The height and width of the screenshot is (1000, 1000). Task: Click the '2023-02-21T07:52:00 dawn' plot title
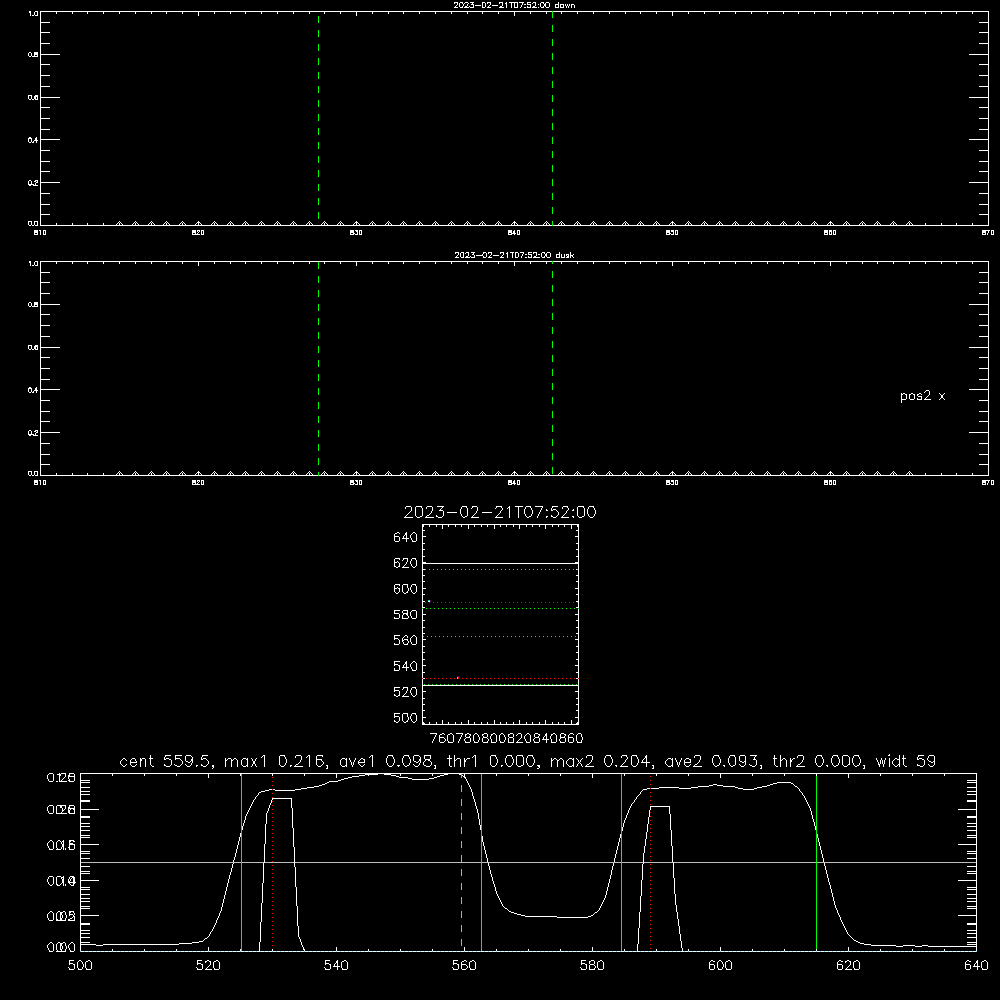pos(514,5)
